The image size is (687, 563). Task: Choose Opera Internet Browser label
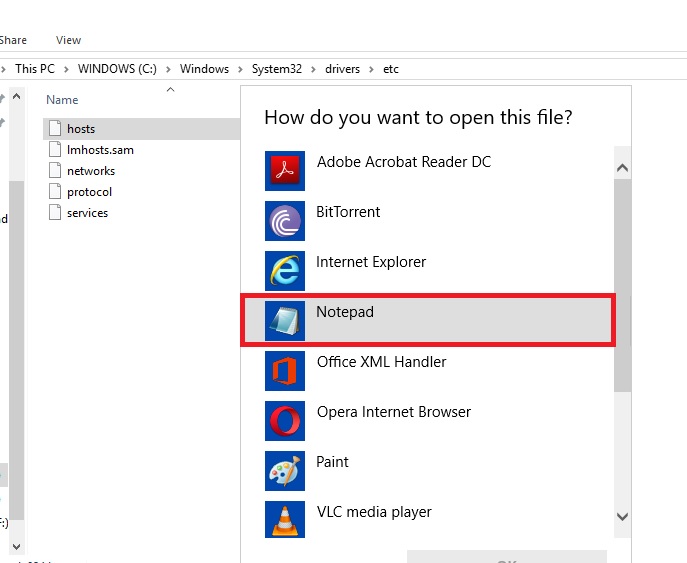[x=394, y=412]
